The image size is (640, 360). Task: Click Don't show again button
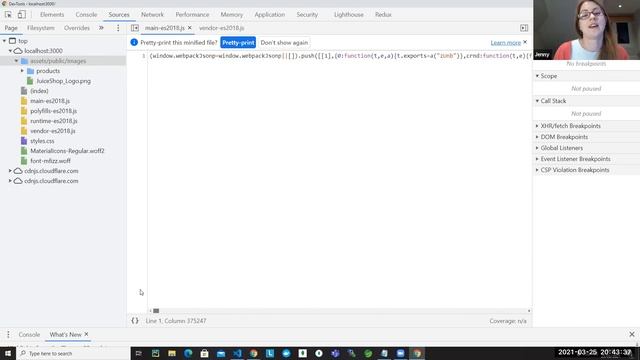point(284,42)
